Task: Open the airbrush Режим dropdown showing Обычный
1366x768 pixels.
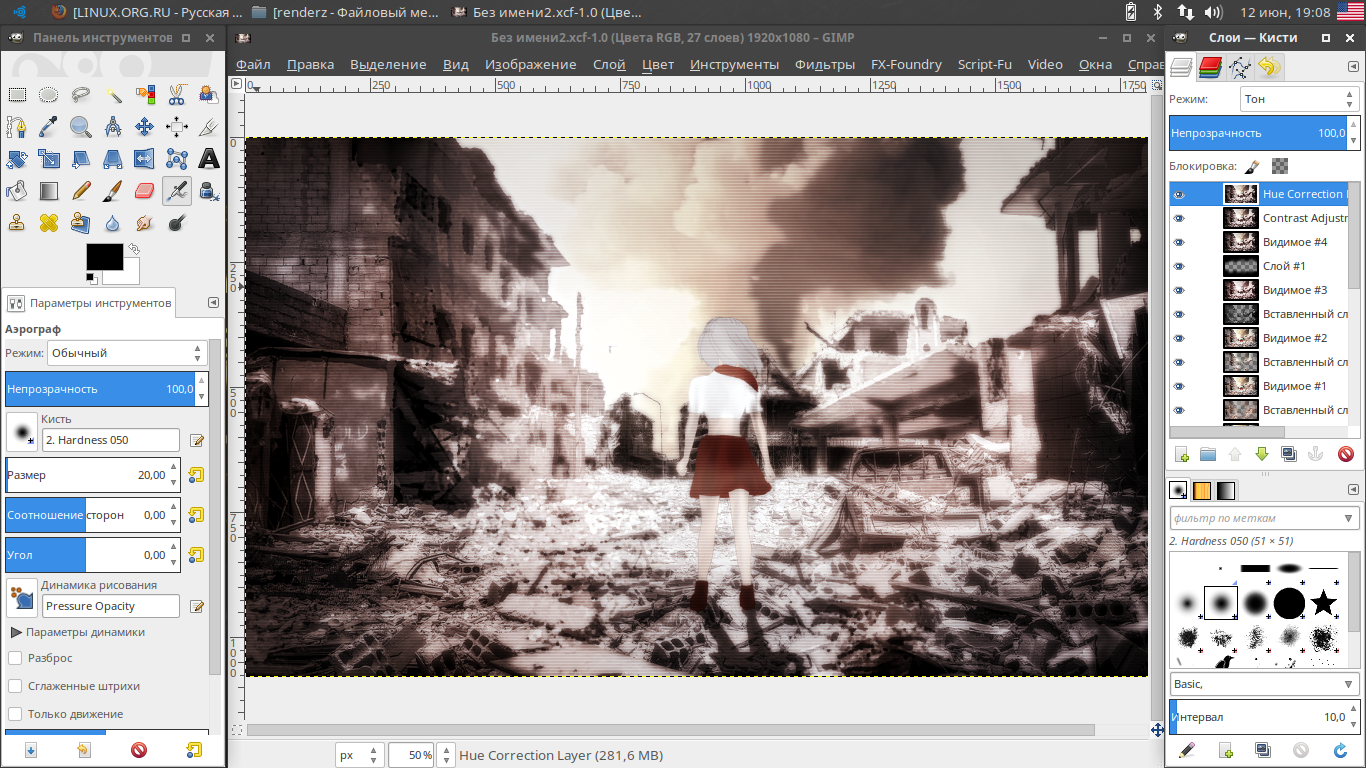Action: point(127,353)
